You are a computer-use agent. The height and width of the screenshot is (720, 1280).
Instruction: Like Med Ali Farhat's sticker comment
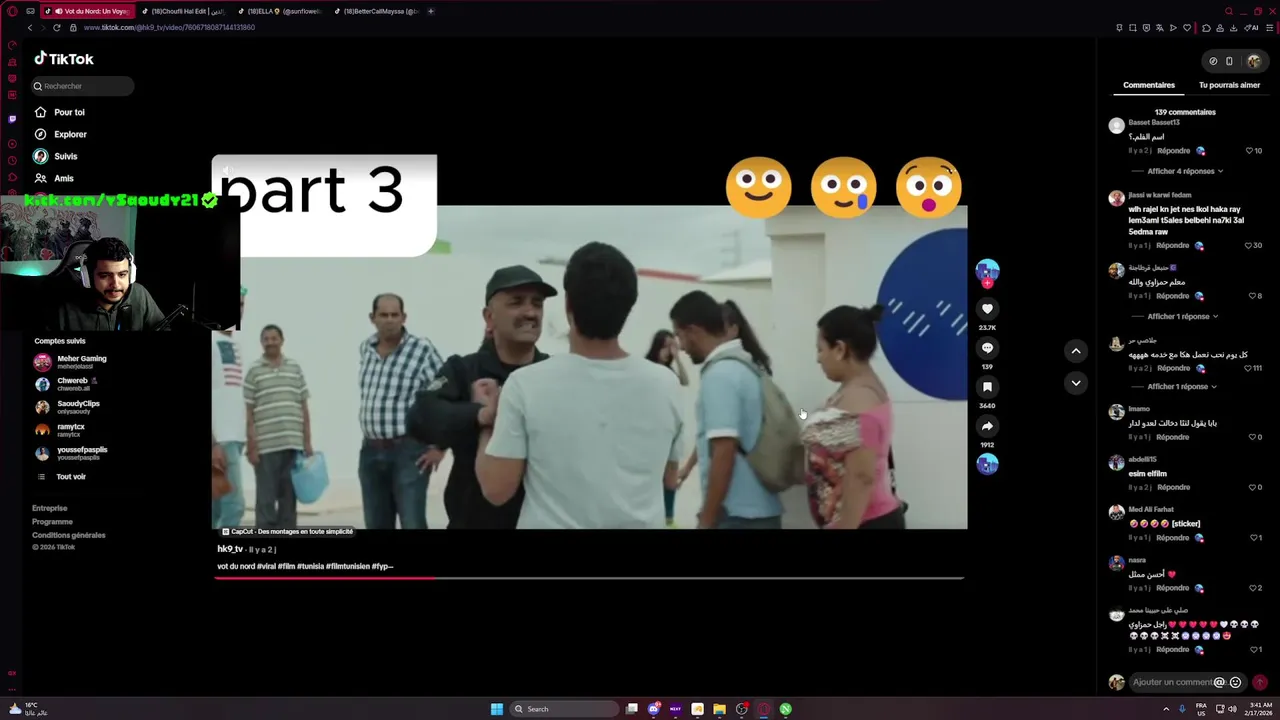coord(1254,538)
